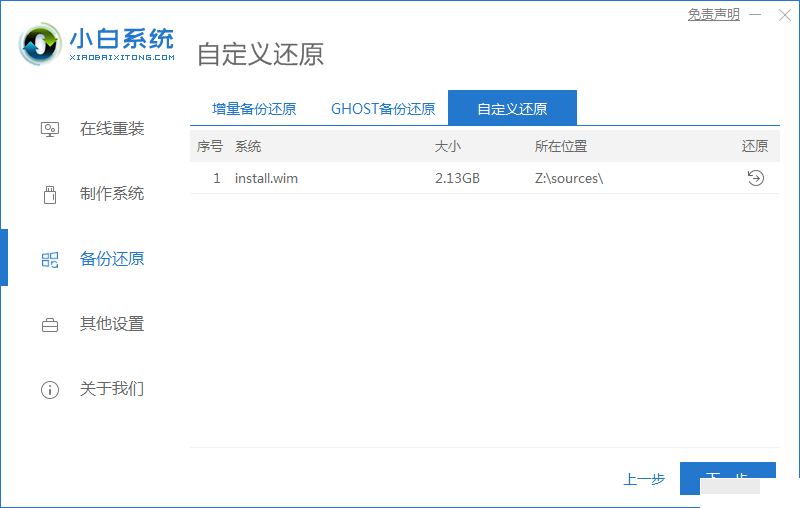
Task: Click the 所在位置 column header
Action: point(561,146)
